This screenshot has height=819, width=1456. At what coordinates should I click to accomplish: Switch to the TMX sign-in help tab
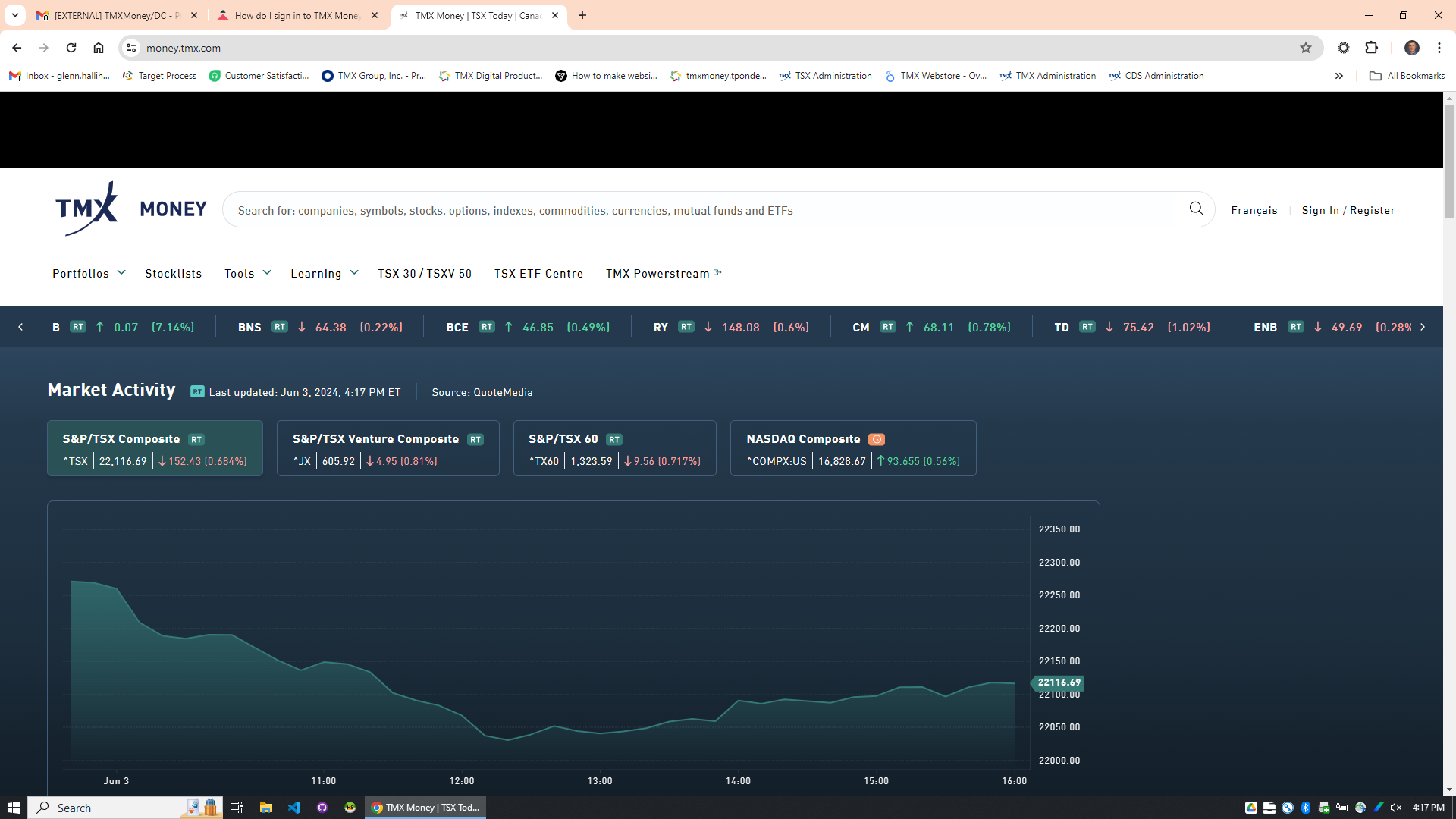(297, 15)
